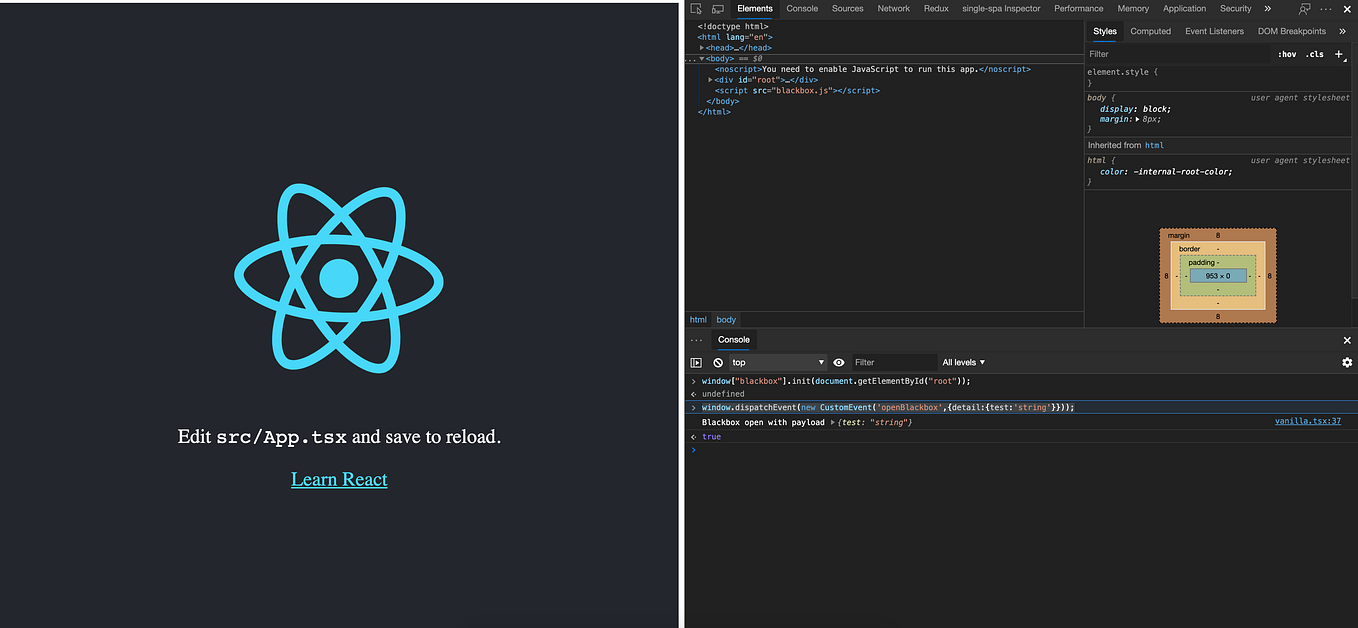Toggle element pseudo-states with :hov

[1287, 54]
